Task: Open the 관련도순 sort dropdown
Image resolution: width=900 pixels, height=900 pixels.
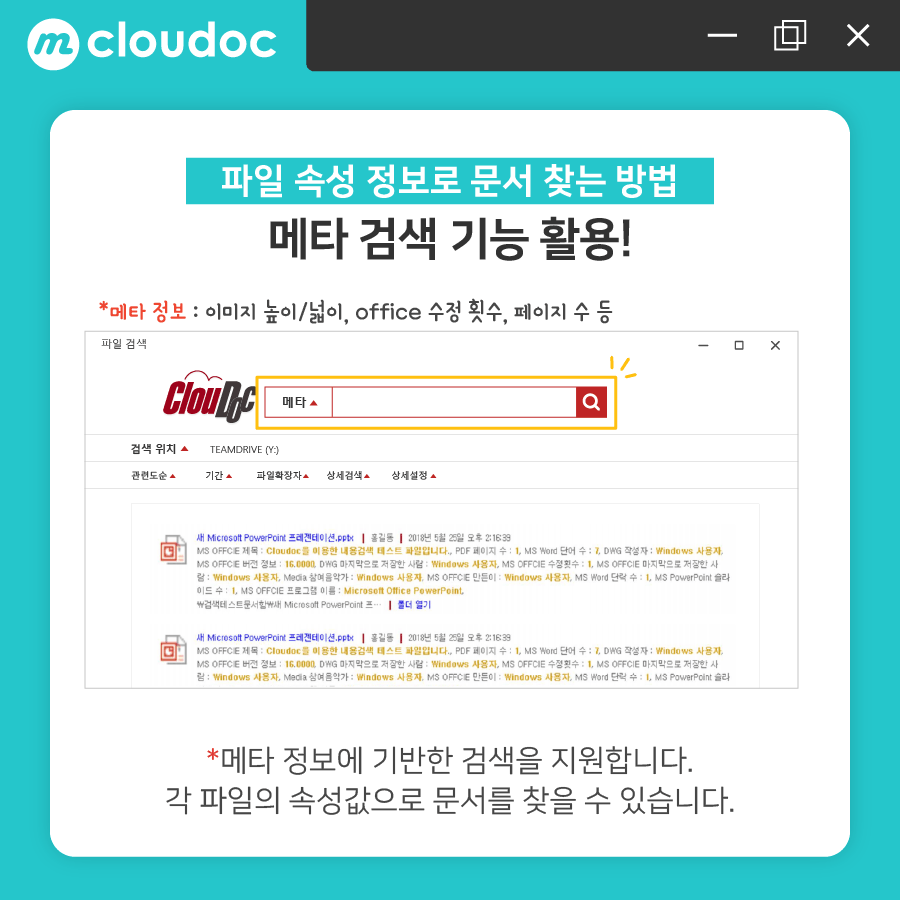Action: (x=153, y=475)
